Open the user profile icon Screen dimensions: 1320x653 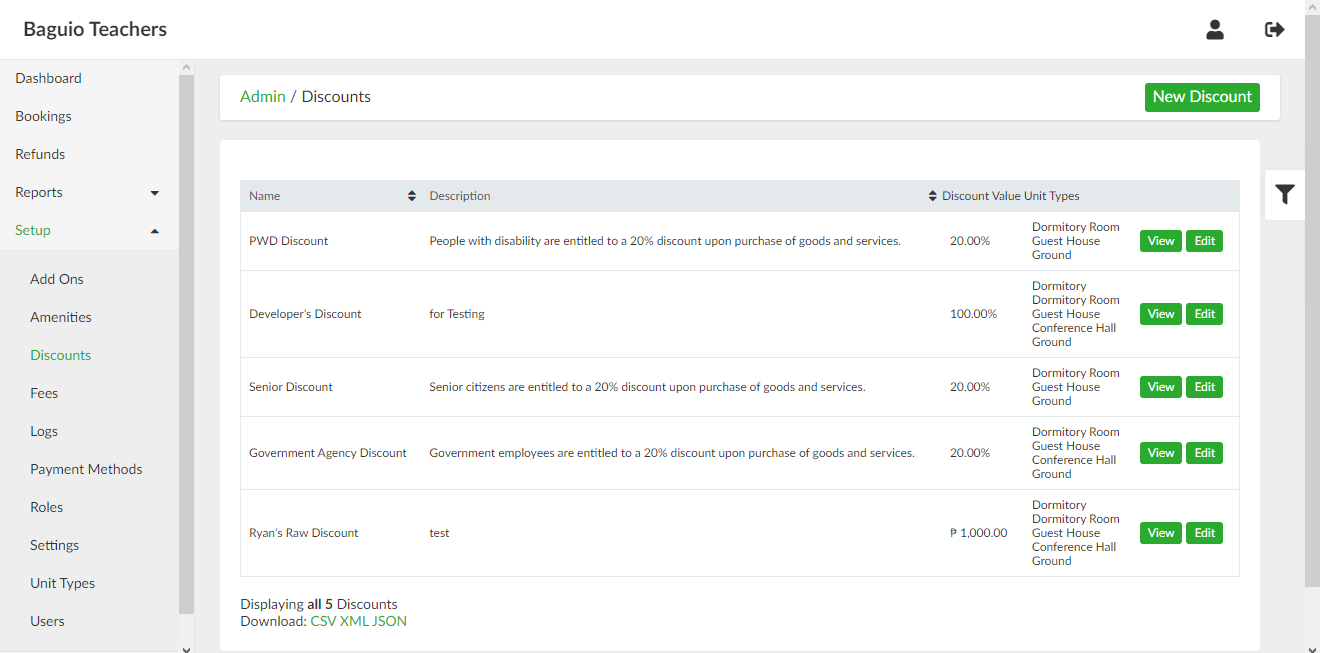tap(1214, 30)
